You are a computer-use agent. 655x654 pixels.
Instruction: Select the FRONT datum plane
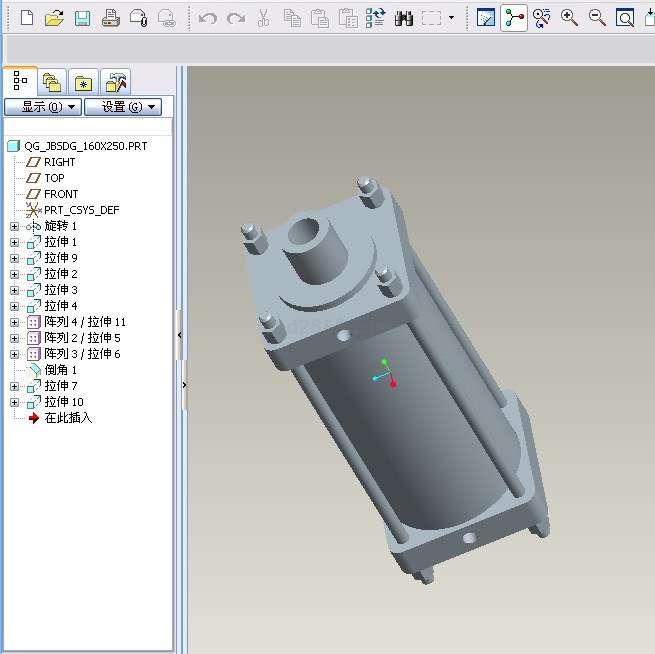coord(60,194)
